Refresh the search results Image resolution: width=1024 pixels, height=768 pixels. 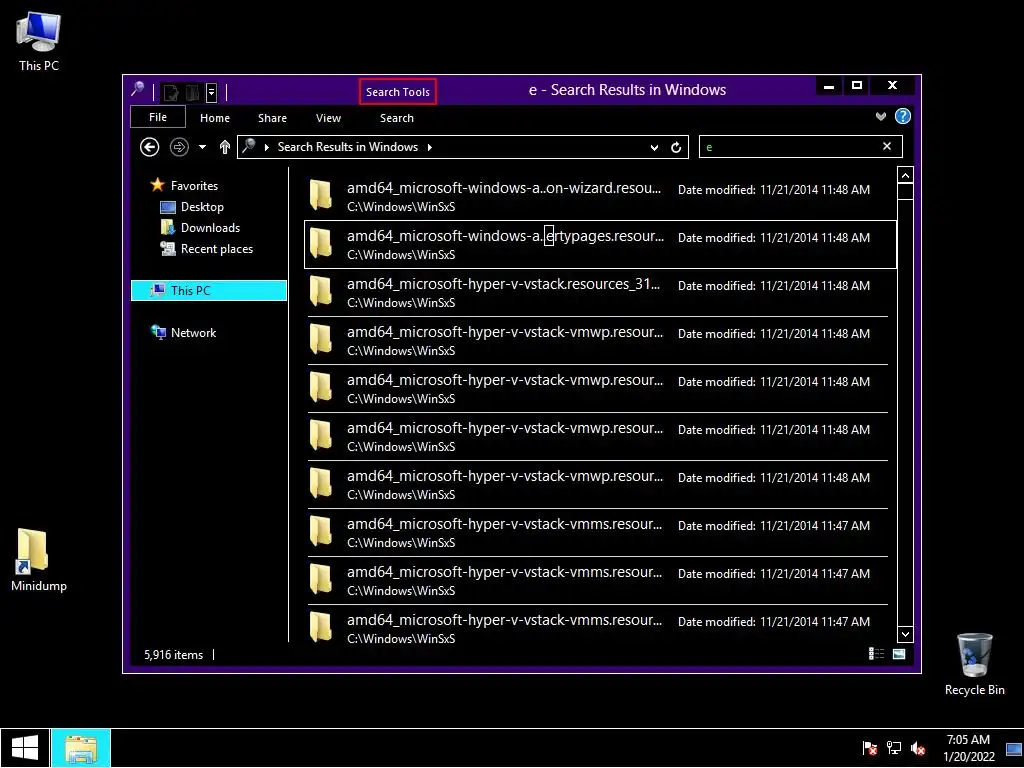pyautogui.click(x=676, y=148)
